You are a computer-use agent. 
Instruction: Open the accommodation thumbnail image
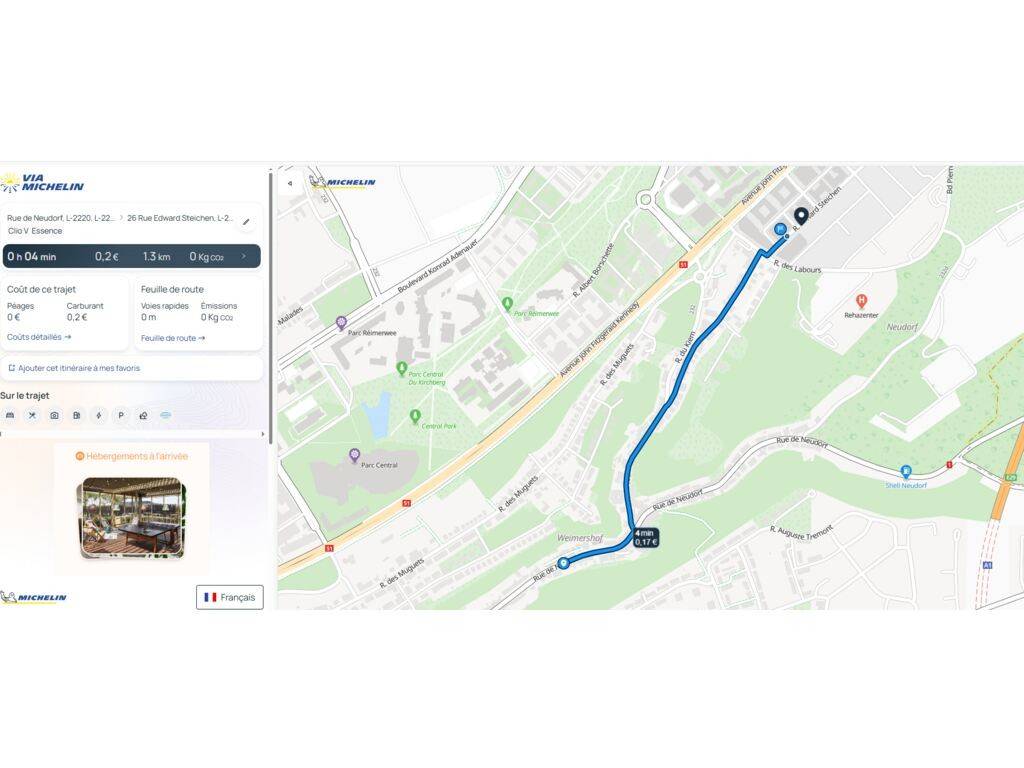click(133, 517)
